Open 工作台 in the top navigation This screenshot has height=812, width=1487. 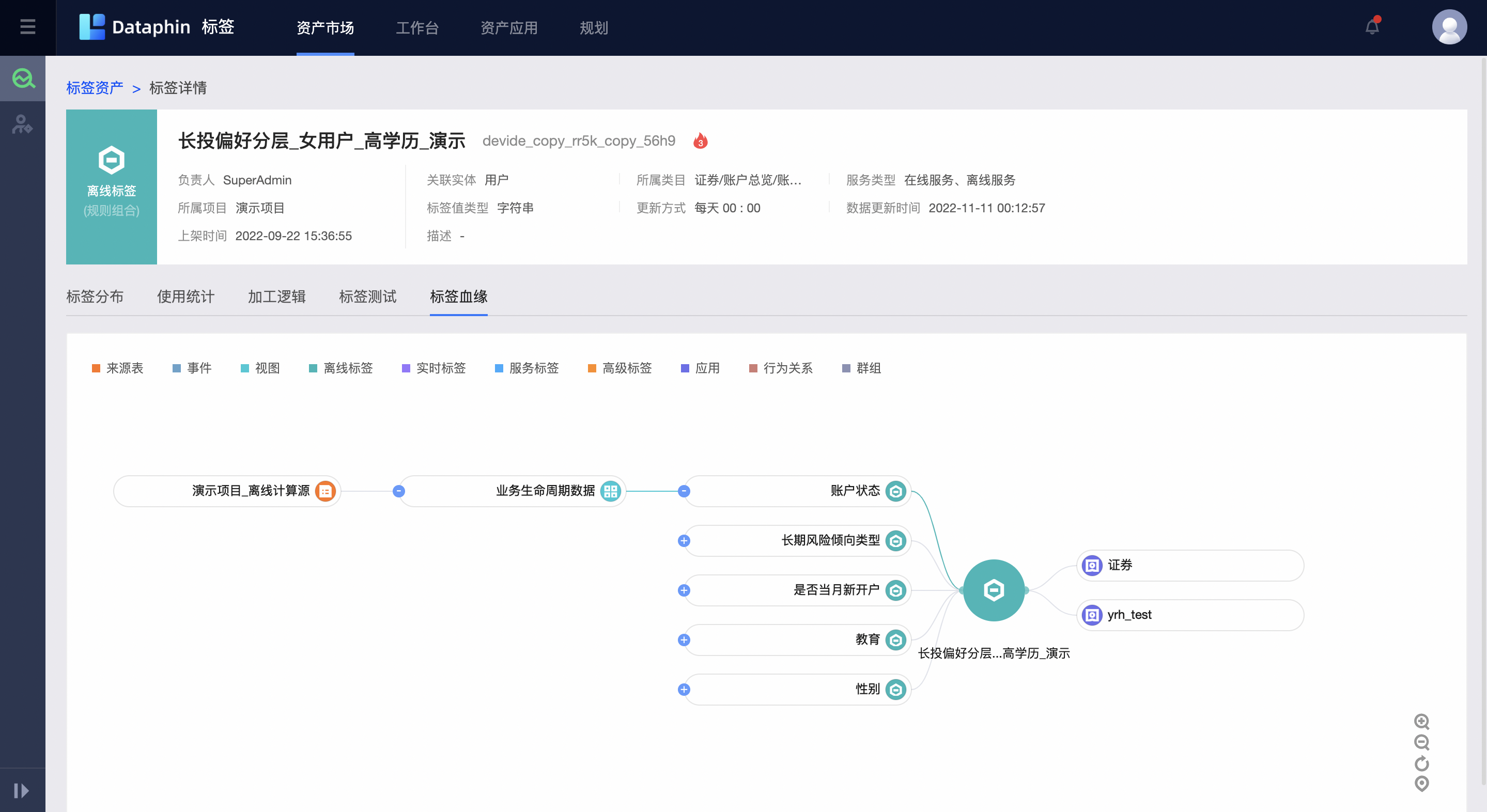(x=417, y=27)
